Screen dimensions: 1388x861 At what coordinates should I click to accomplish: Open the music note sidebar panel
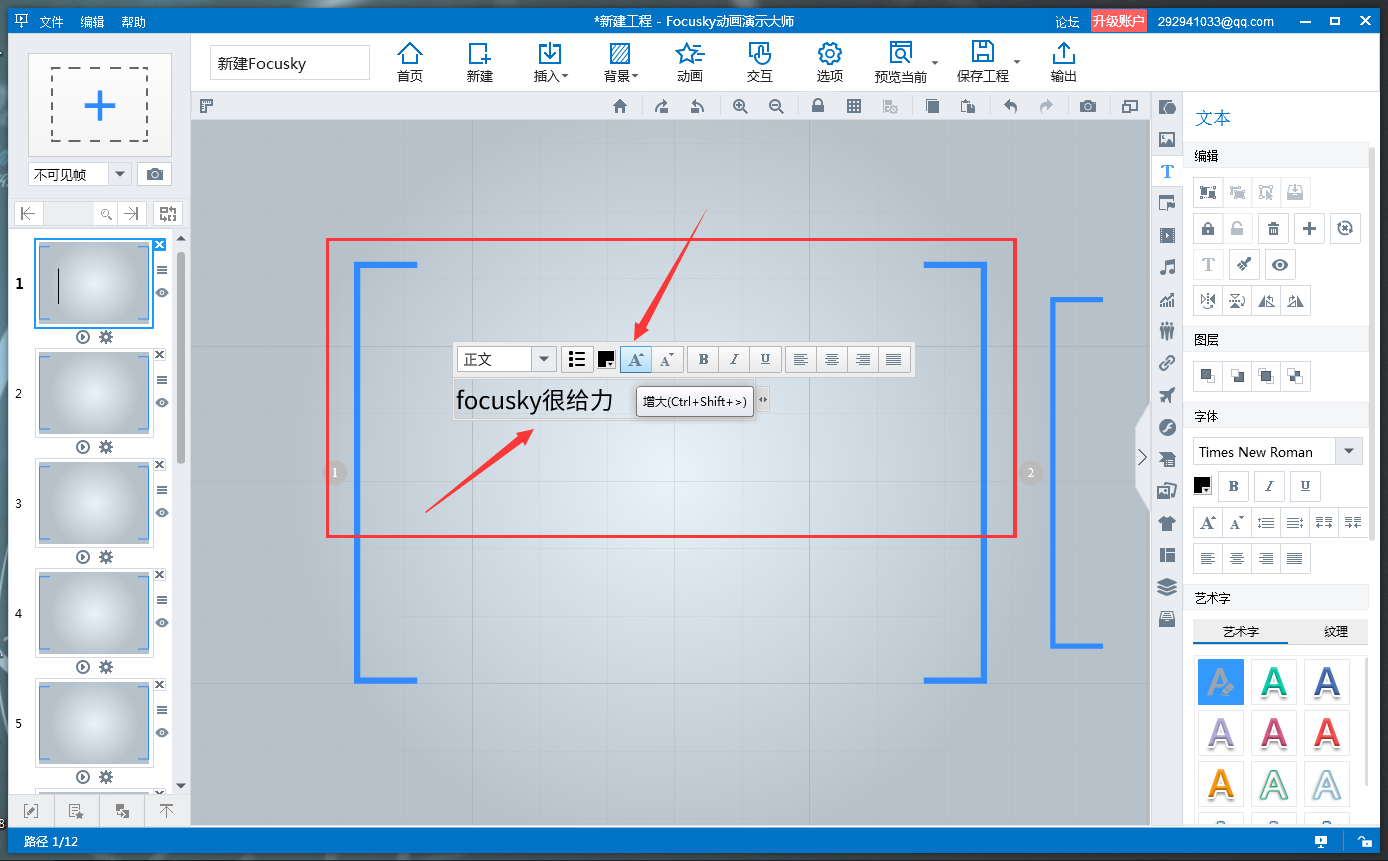(1167, 267)
